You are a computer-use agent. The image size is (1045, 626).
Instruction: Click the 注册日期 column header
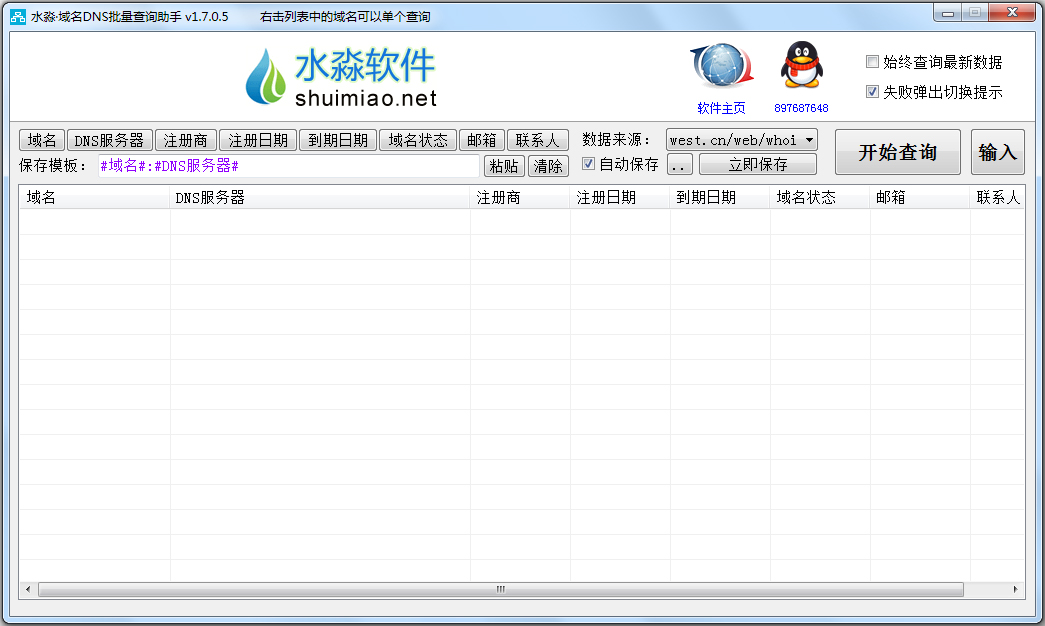pyautogui.click(x=620, y=197)
